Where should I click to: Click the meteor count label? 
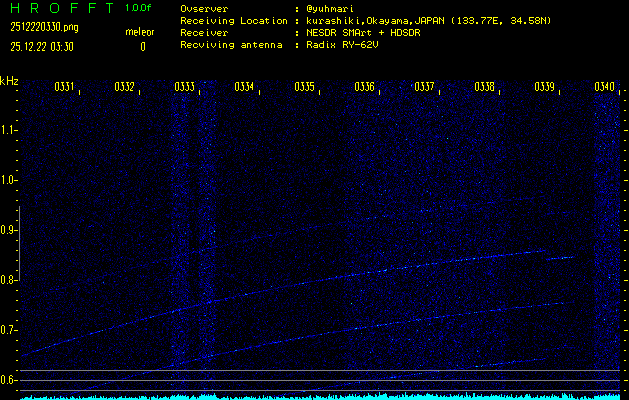[139, 32]
